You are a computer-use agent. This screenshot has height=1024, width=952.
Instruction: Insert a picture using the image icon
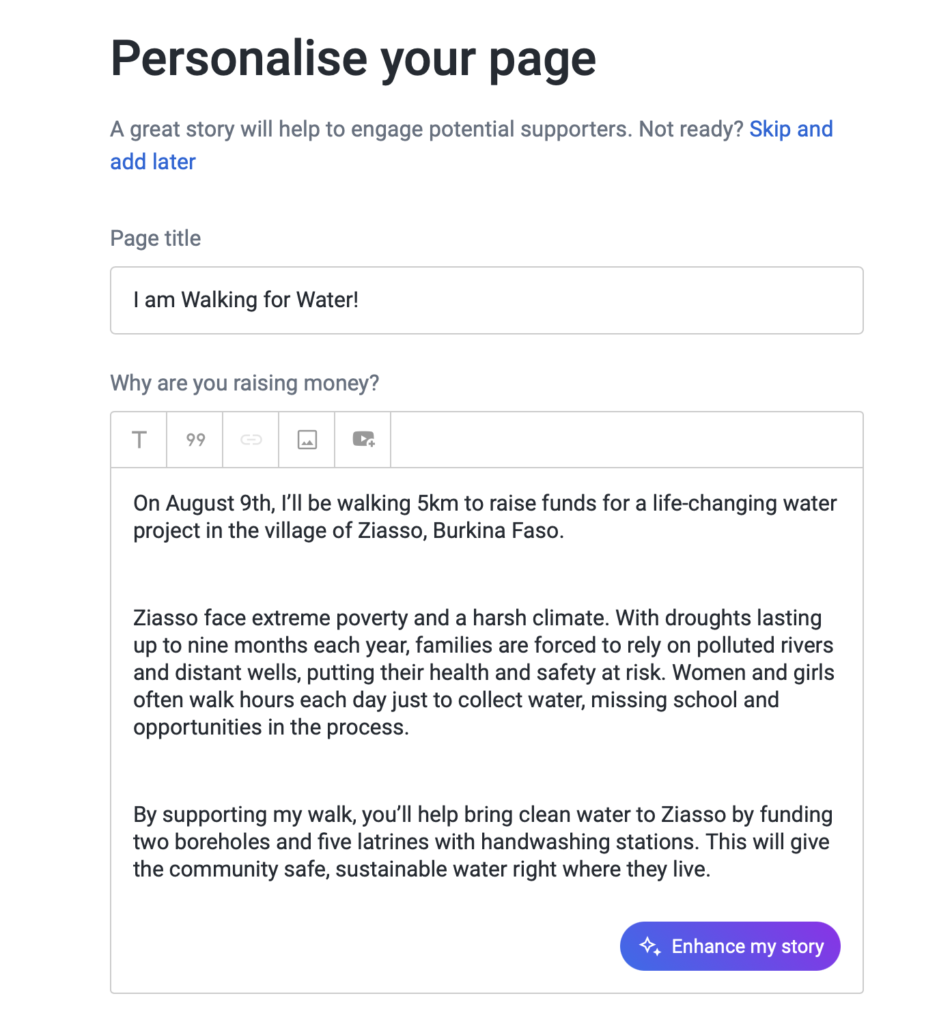(x=307, y=440)
